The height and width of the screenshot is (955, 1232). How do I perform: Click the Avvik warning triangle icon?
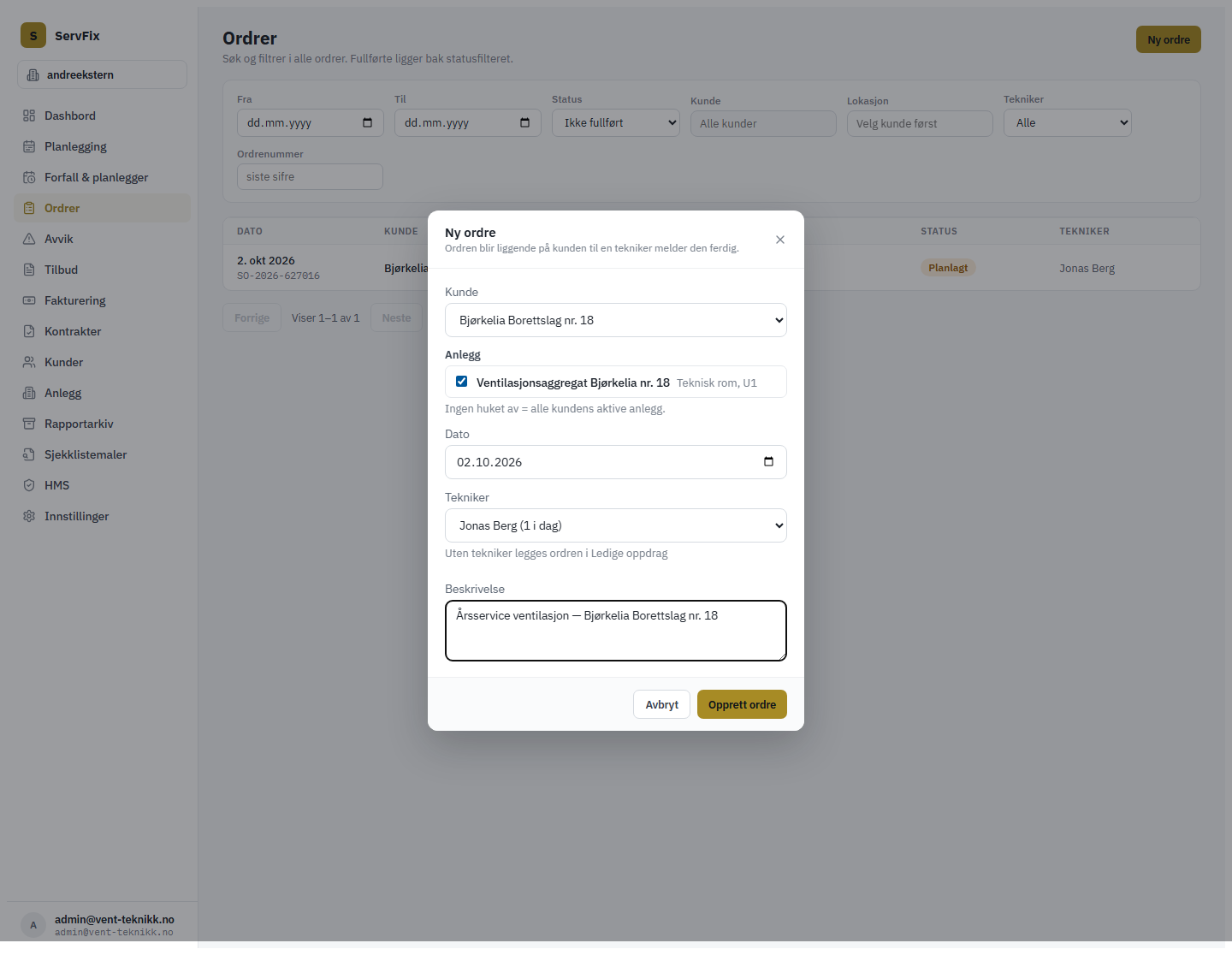pos(29,239)
